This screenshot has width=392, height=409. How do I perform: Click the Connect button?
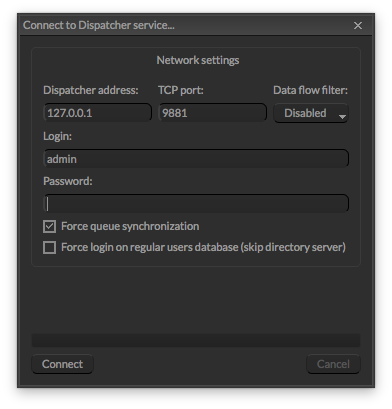[62, 364]
